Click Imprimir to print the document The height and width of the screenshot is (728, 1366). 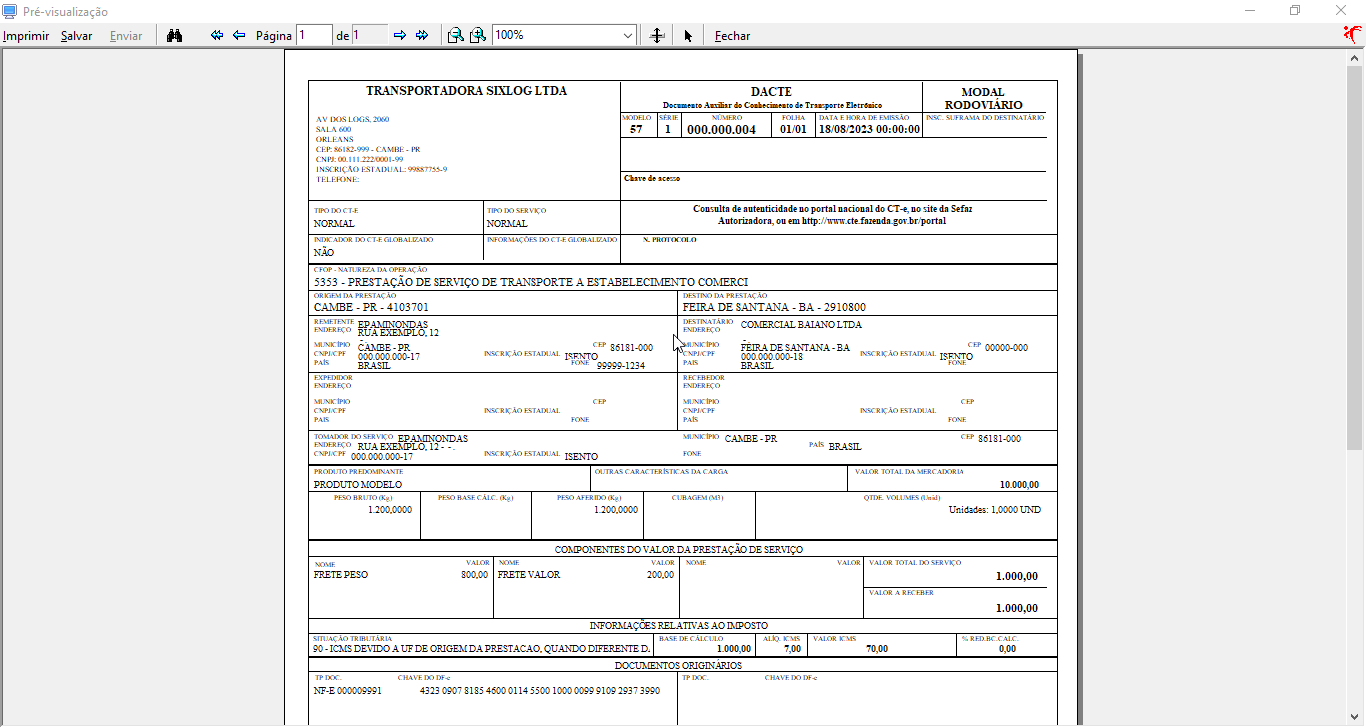pos(26,36)
